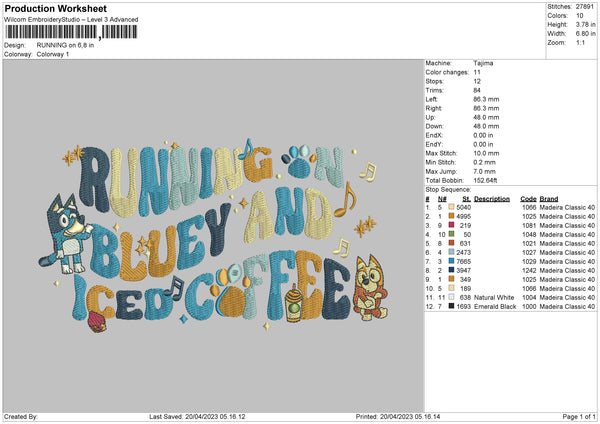Click the EndX value 0.00 in
The height and width of the screenshot is (424, 600).
483,135
